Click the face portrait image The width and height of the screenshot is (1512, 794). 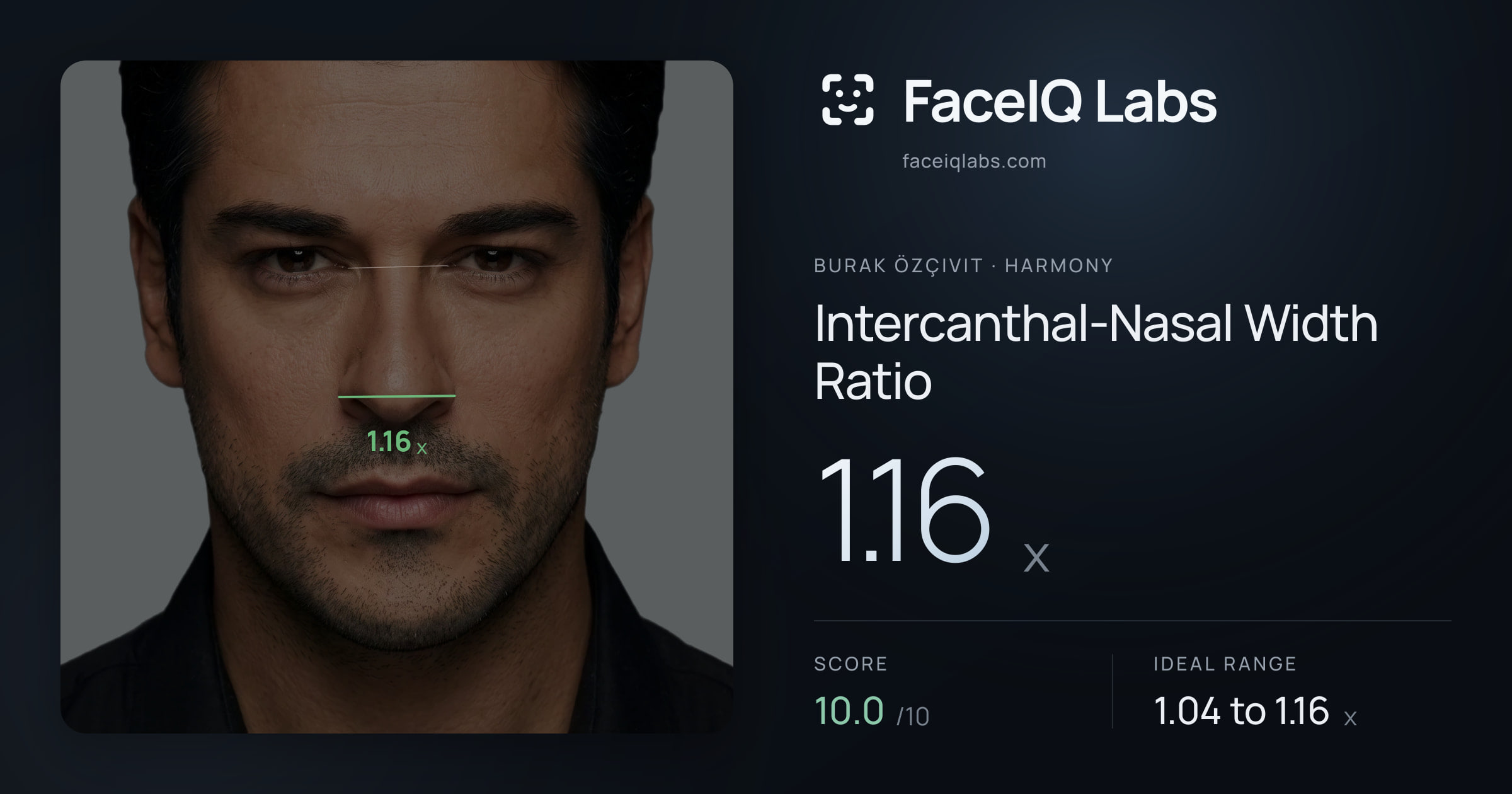coord(397,397)
